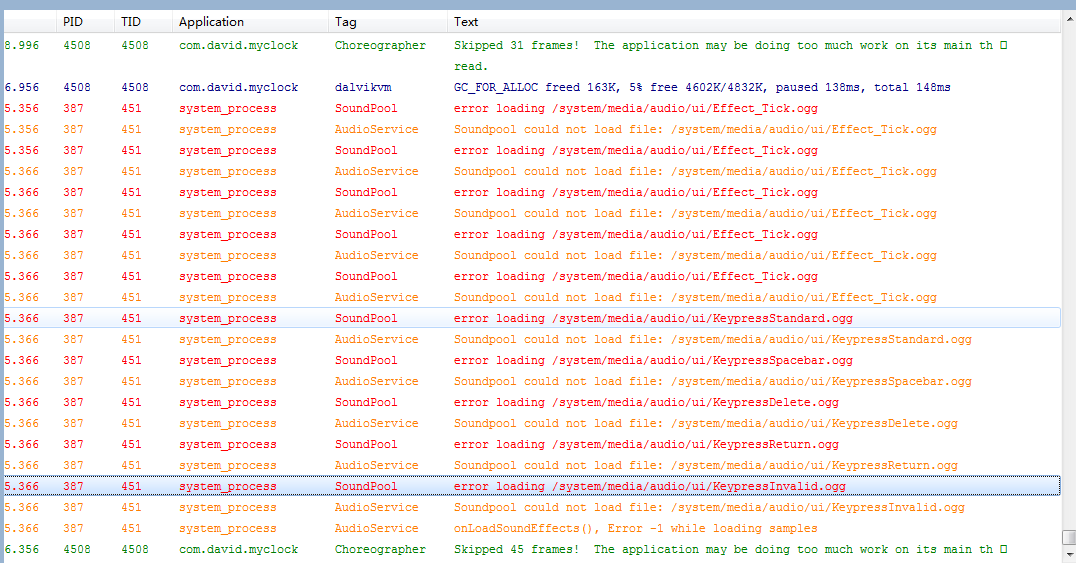
Task: Click the TID column header
Action: coord(131,21)
